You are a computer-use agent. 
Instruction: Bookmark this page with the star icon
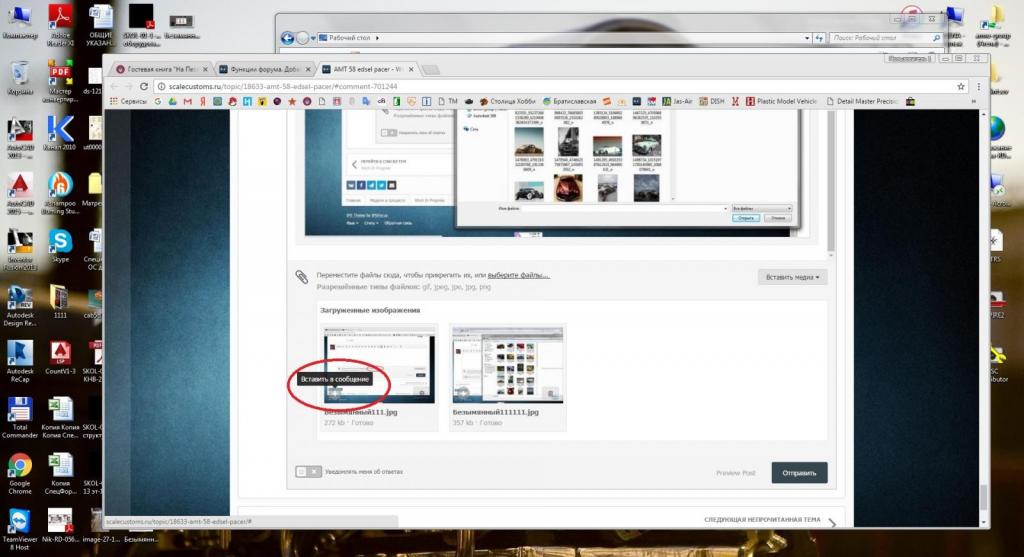click(x=961, y=86)
